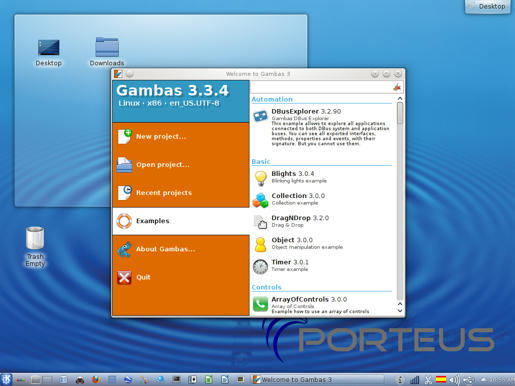Show hidden tray icons arrow
Viewport: 515px width, 386px height.
(483, 379)
